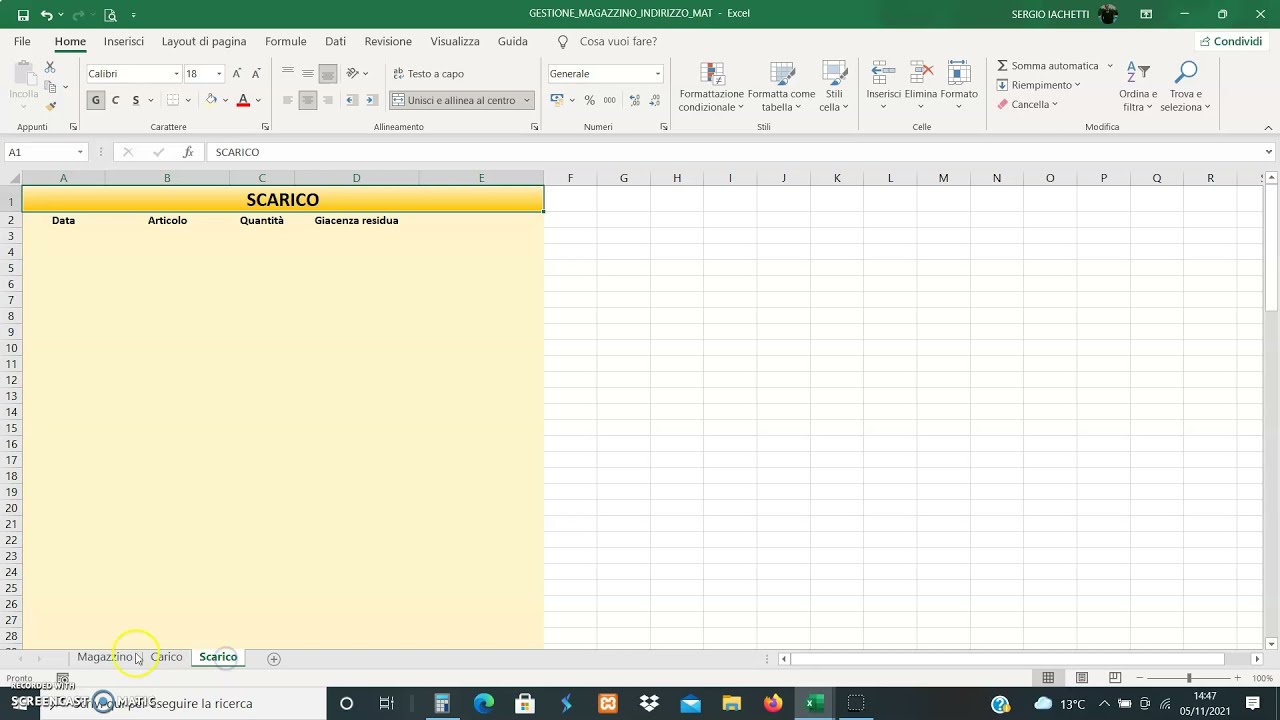
Task: Undo the last action
Action: [x=46, y=14]
